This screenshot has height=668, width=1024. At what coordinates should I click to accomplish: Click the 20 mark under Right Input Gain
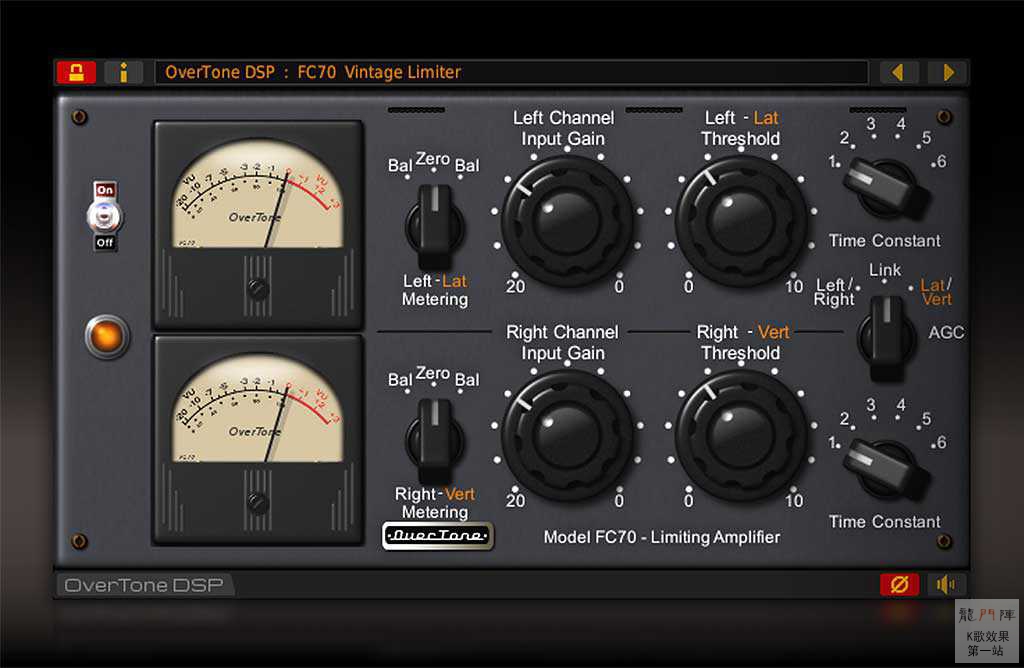pyautogui.click(x=515, y=500)
